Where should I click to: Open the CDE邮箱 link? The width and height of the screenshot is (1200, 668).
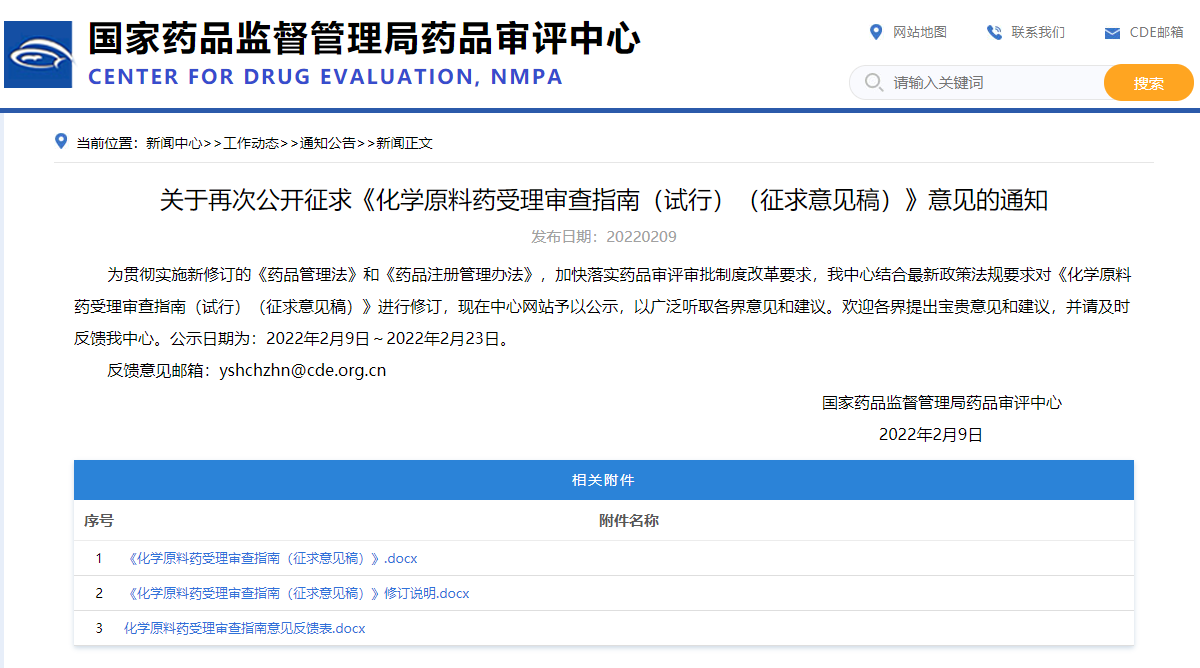click(x=1157, y=32)
